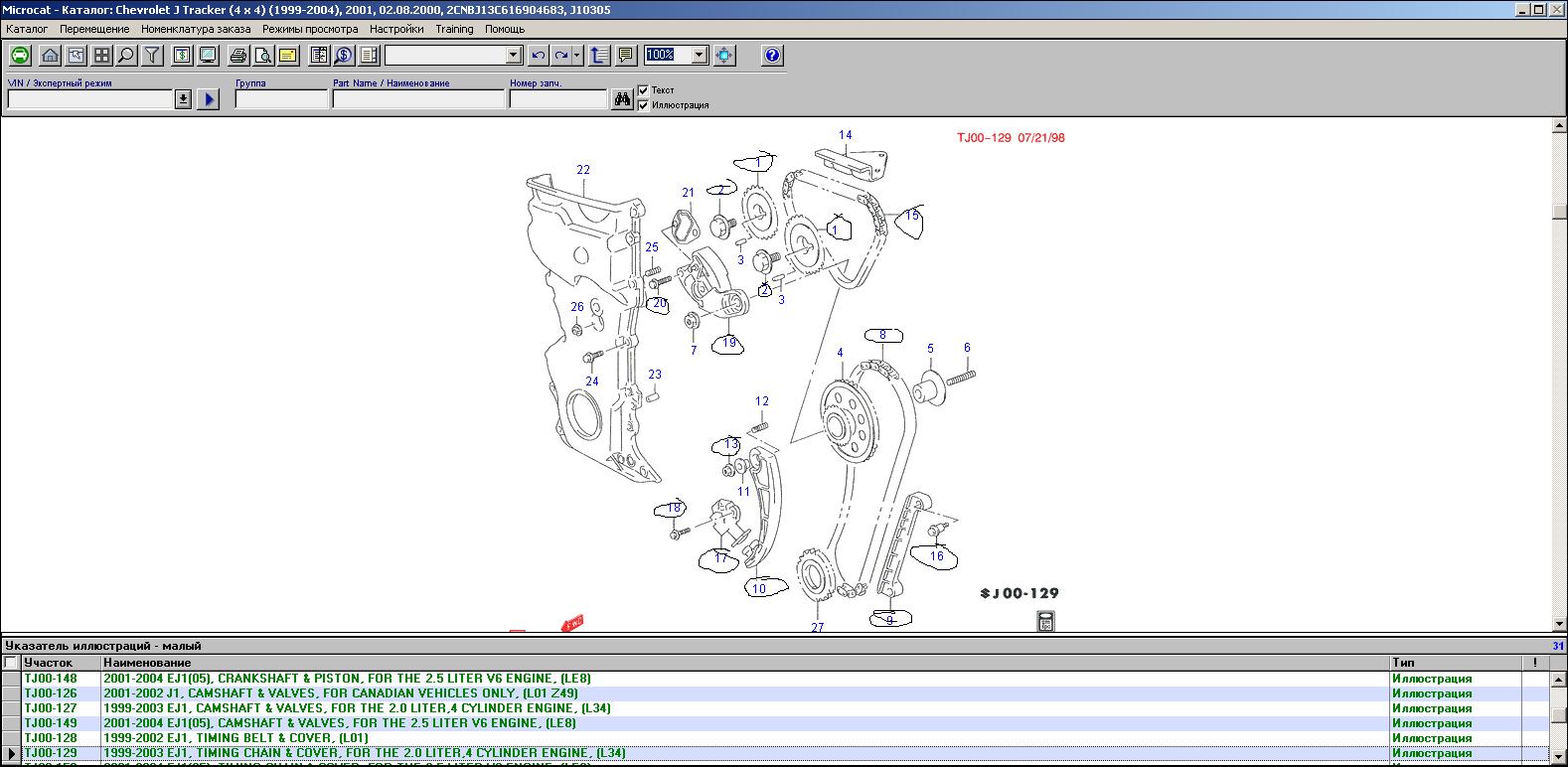
Task: Click the blue play arrow beside VIN
Action: 208,99
